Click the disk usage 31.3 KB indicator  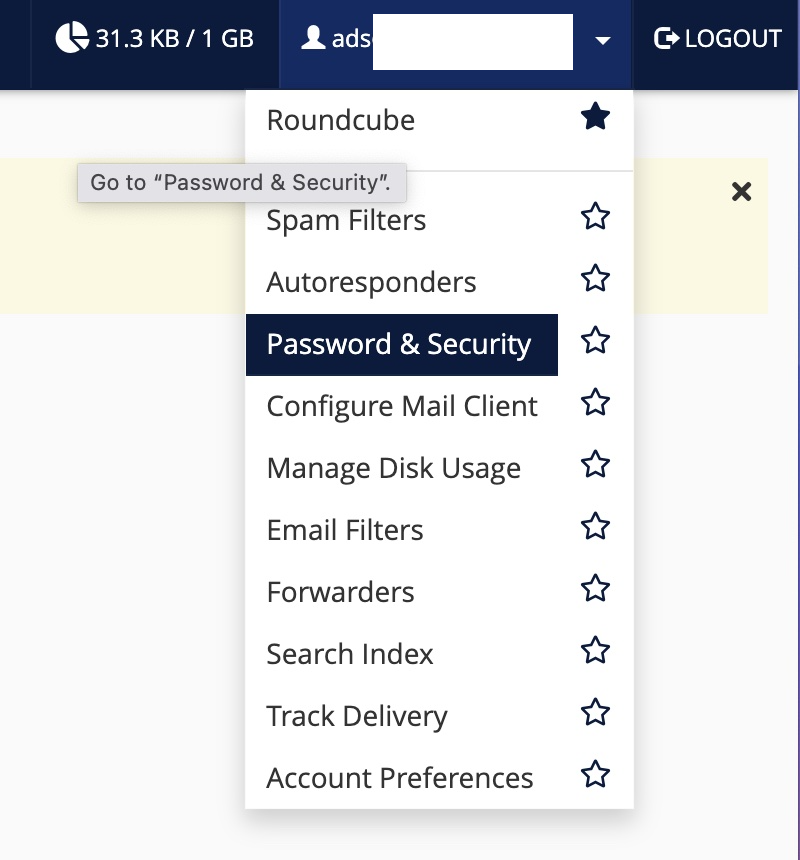click(x=155, y=40)
